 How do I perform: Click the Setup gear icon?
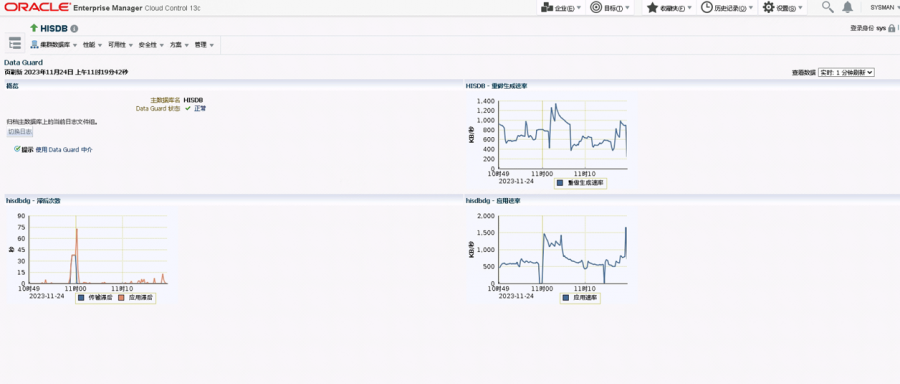pyautogui.click(x=769, y=8)
